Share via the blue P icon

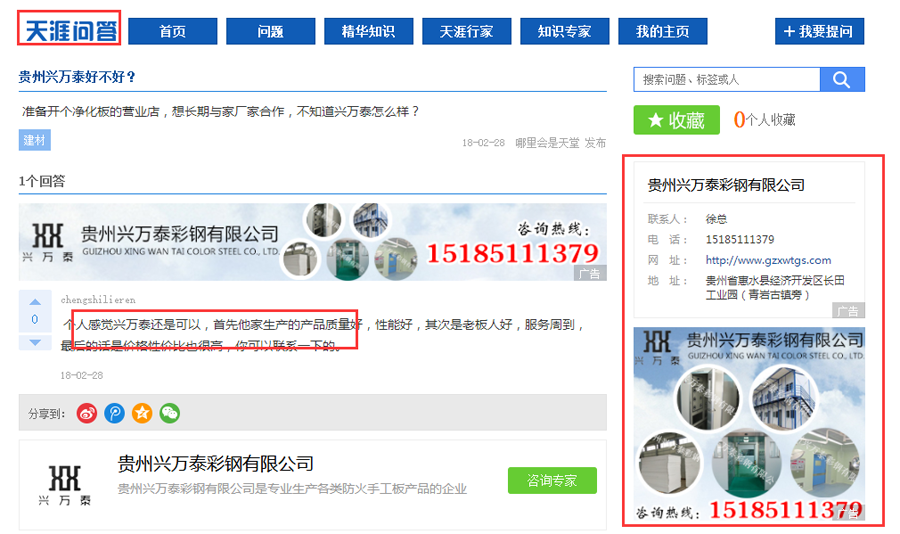pyautogui.click(x=114, y=413)
